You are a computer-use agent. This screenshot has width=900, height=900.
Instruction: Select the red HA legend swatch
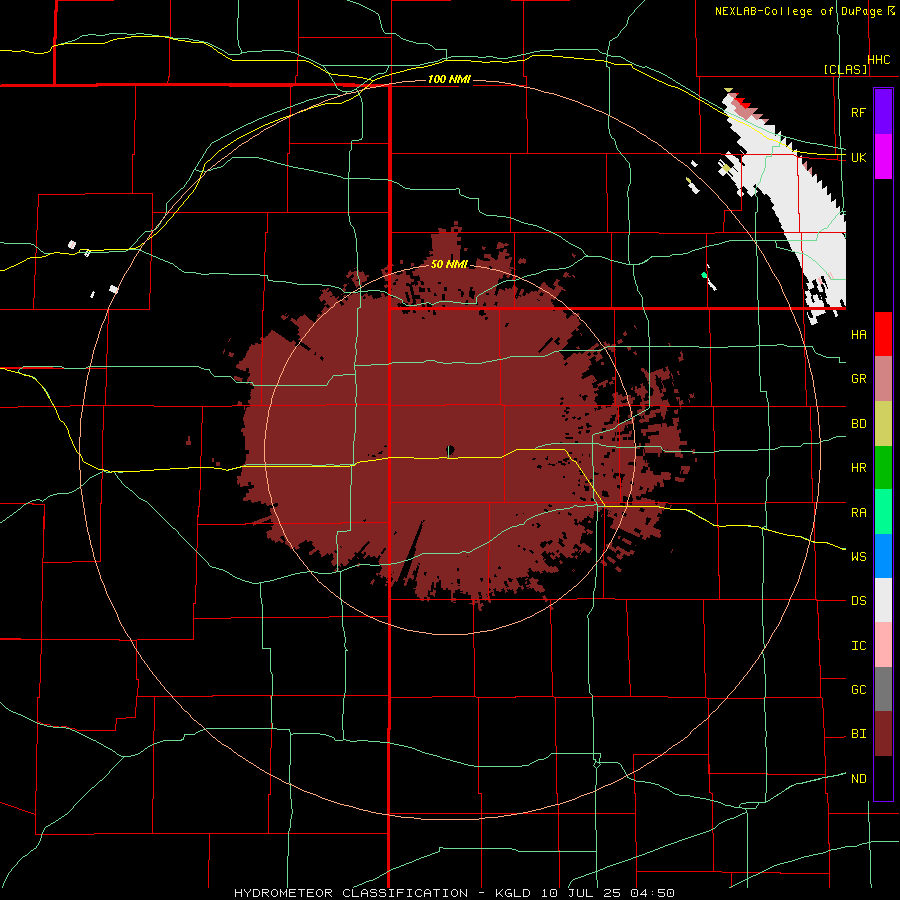(x=883, y=334)
